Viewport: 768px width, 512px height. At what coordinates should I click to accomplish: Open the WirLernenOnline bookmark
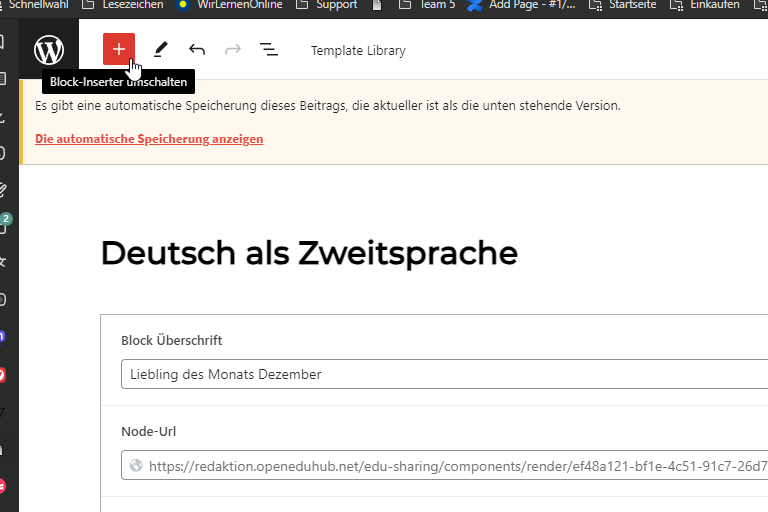[230, 5]
